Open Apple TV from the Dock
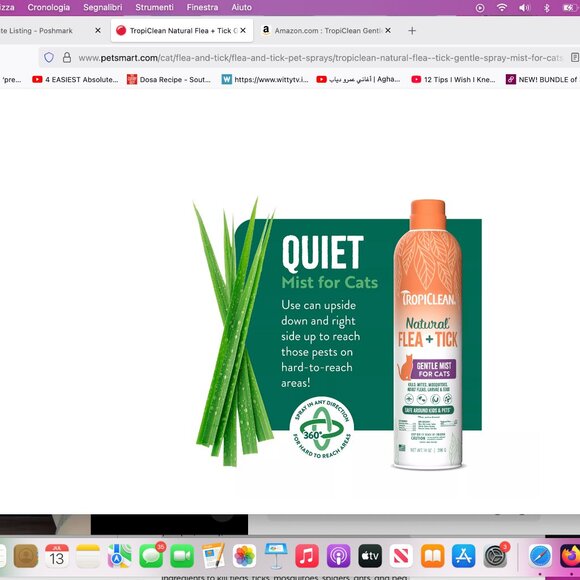 pyautogui.click(x=370, y=556)
